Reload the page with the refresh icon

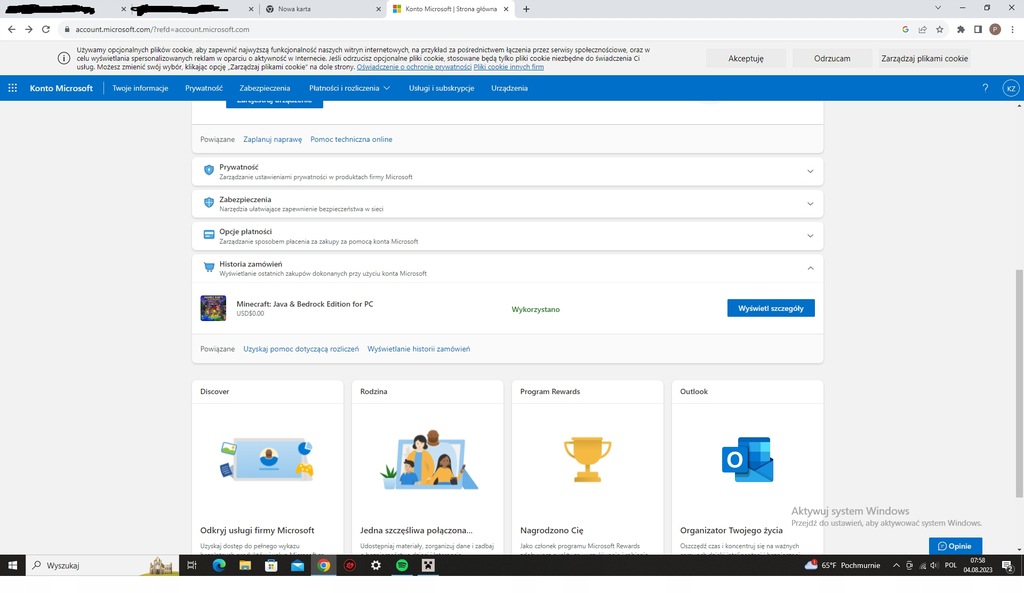(46, 30)
